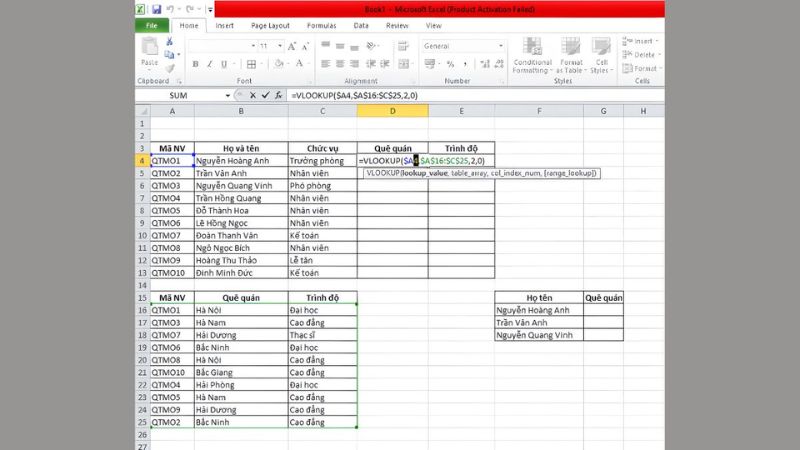Viewport: 800px width, 450px height.
Task: Click the Decrease Font Size icon
Action: 305,46
